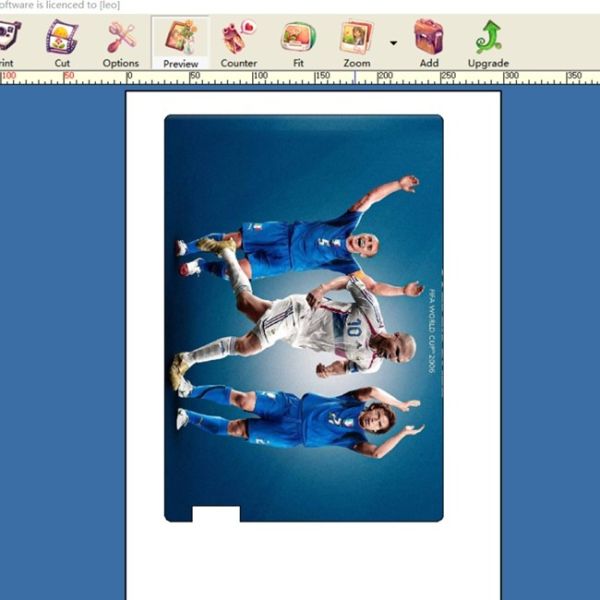Click the FIFA World Cup 2006 text
The height and width of the screenshot is (600, 600).
[431, 328]
